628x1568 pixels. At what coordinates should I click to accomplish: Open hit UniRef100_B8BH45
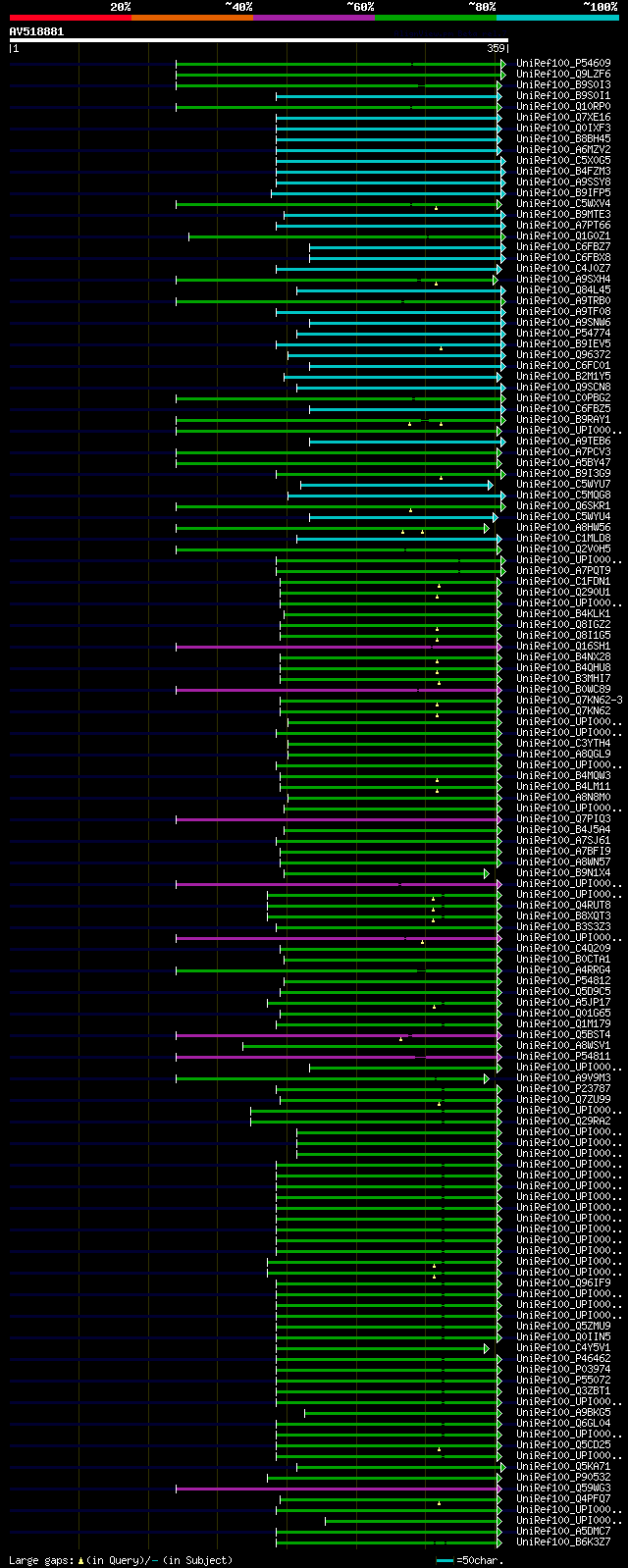(x=563, y=138)
